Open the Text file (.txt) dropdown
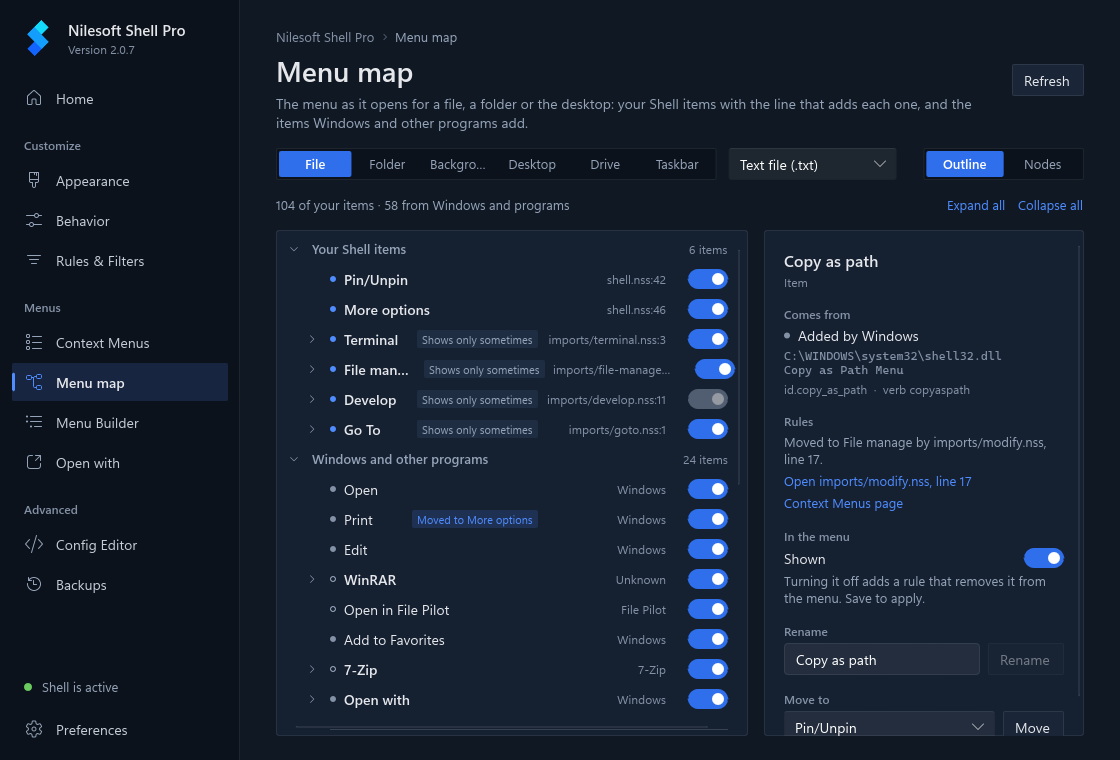This screenshot has height=760, width=1120. (x=812, y=164)
